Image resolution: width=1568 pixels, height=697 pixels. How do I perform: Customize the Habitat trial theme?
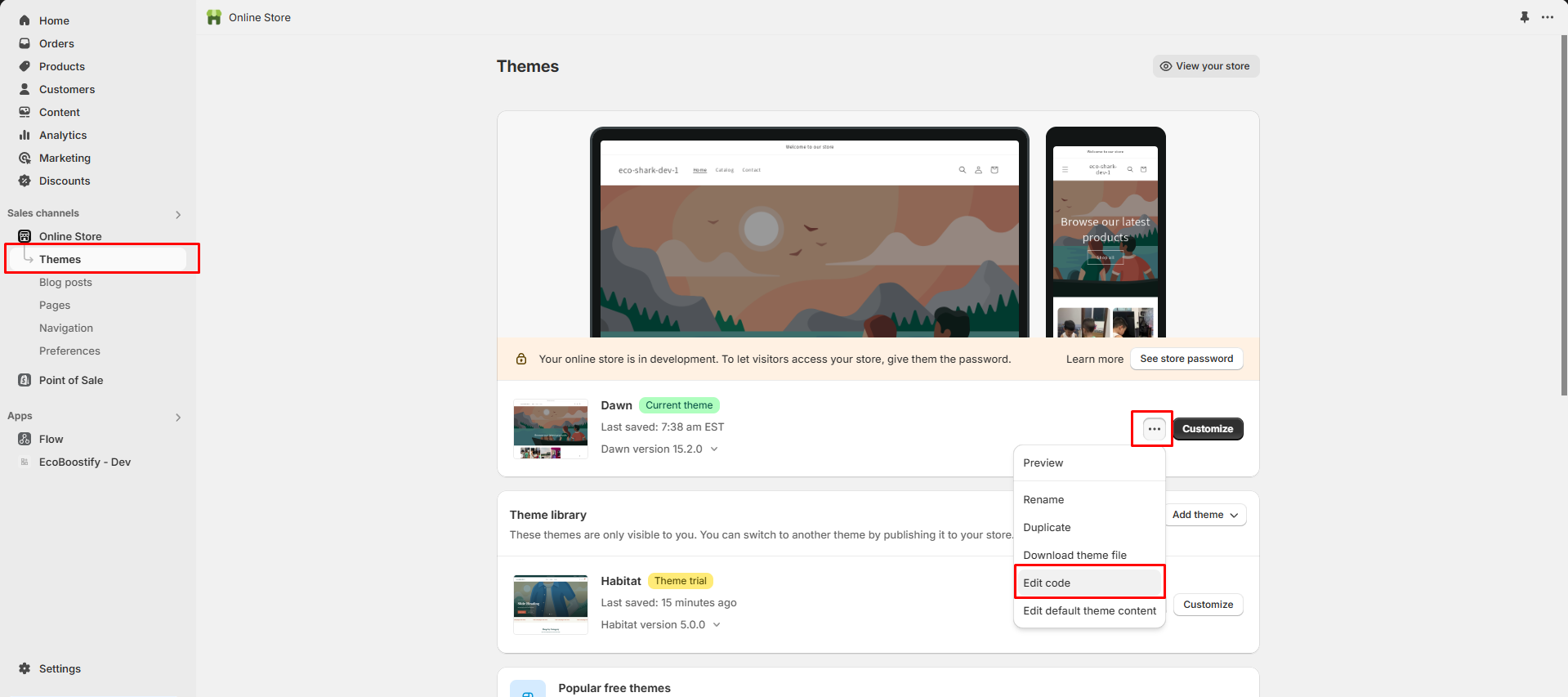click(x=1208, y=605)
